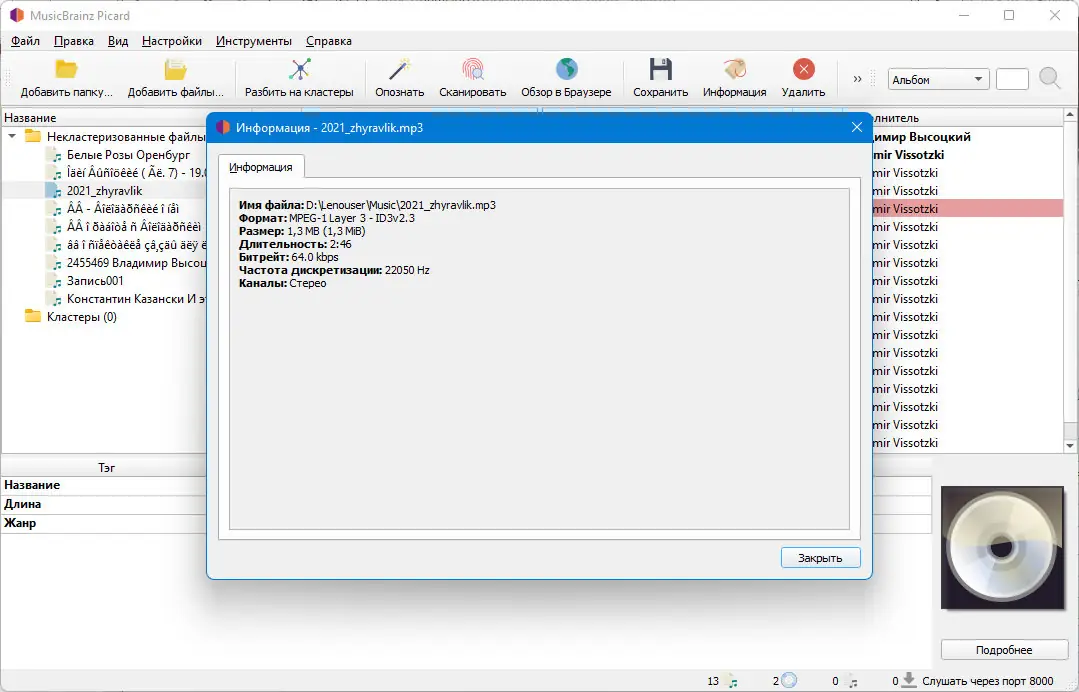Click the cover art CD thumbnail
The width and height of the screenshot is (1079, 692).
click(x=1003, y=548)
